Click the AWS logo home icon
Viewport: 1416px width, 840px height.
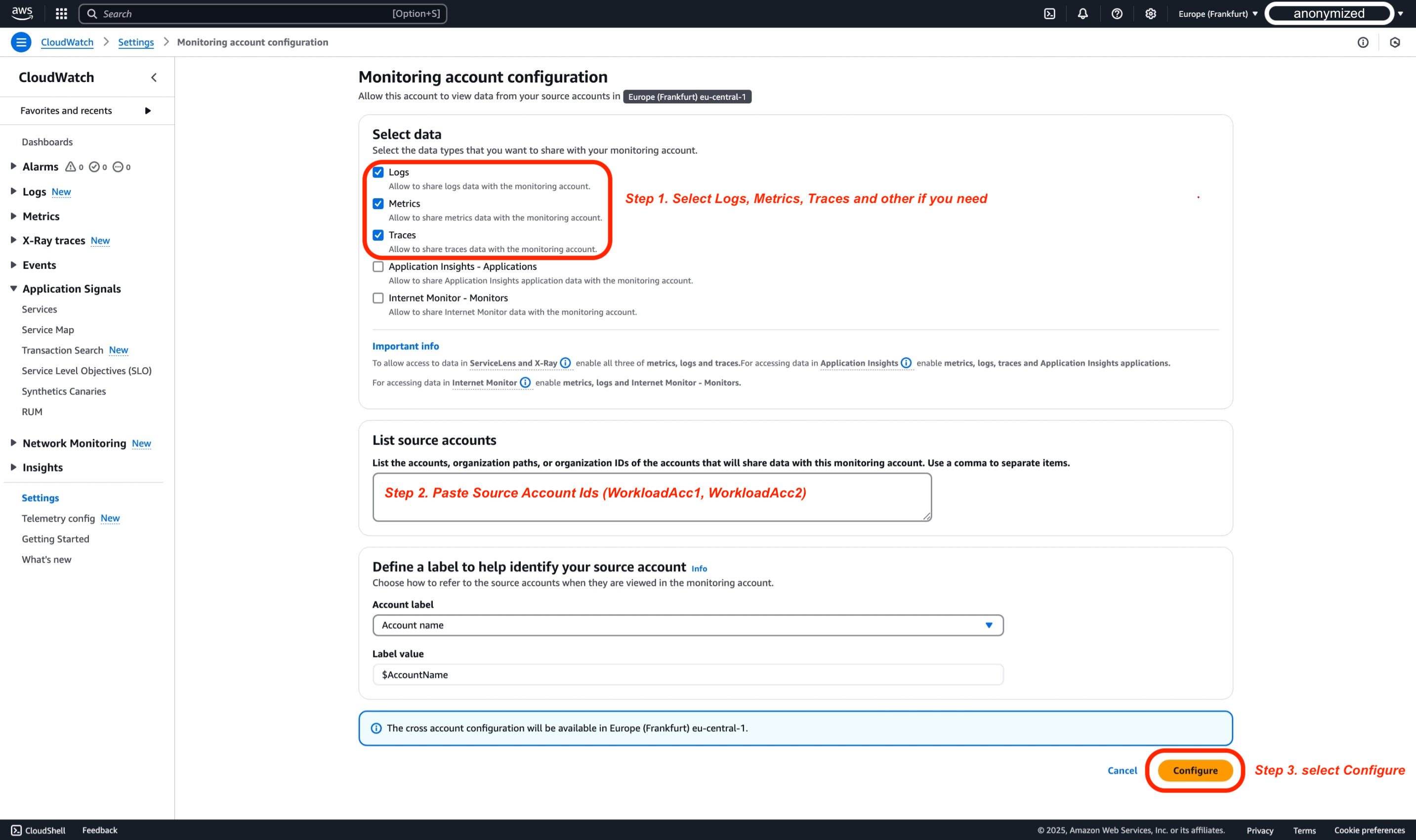[22, 13]
